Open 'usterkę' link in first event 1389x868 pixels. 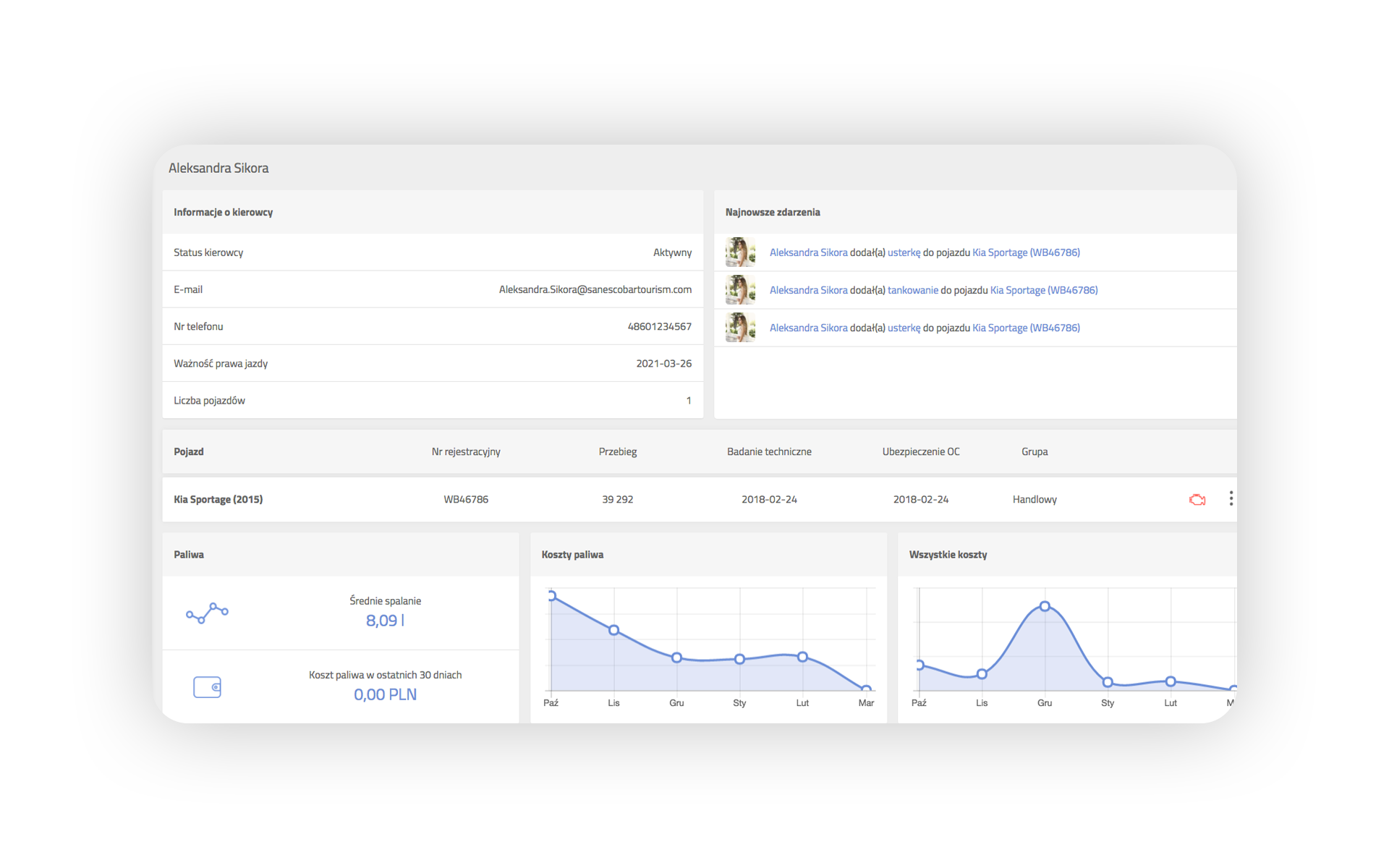[x=904, y=252]
